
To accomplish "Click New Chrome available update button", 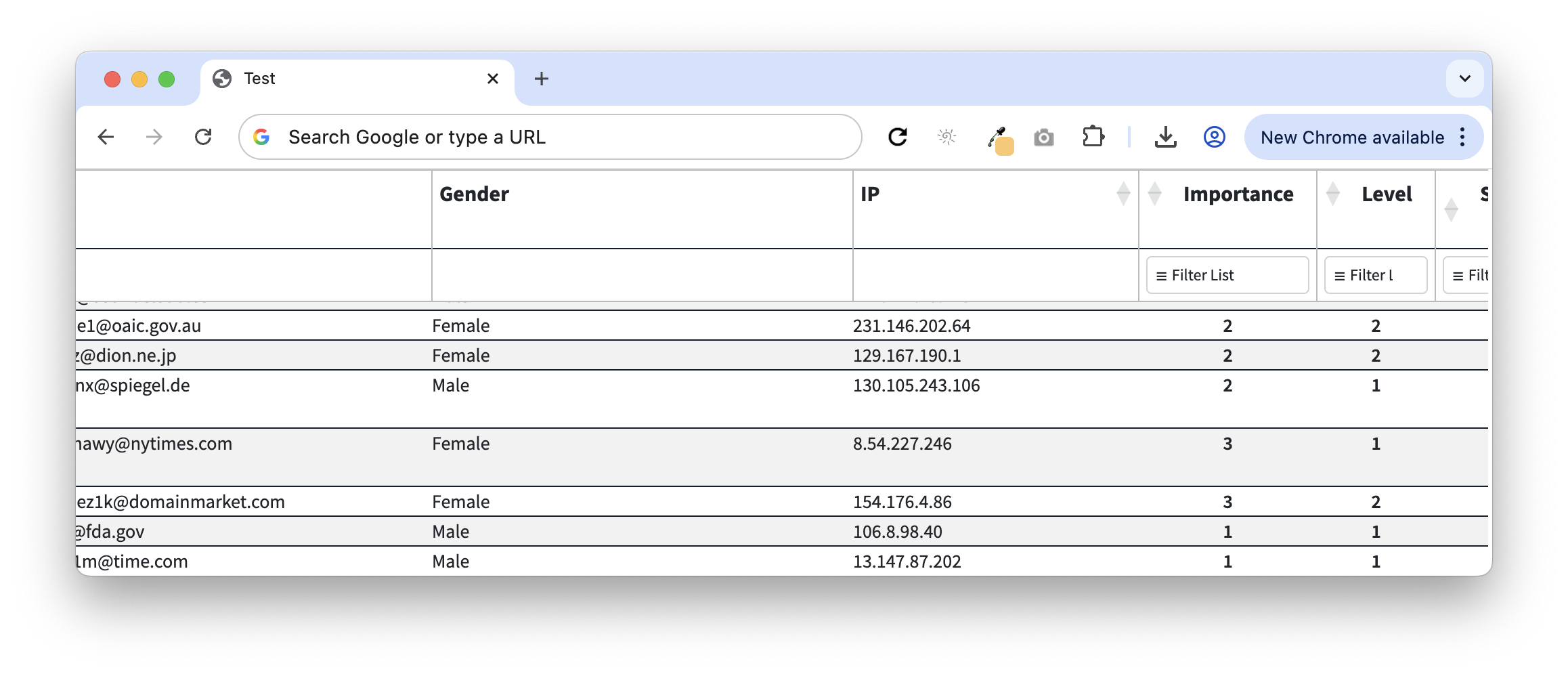I will tap(1351, 138).
